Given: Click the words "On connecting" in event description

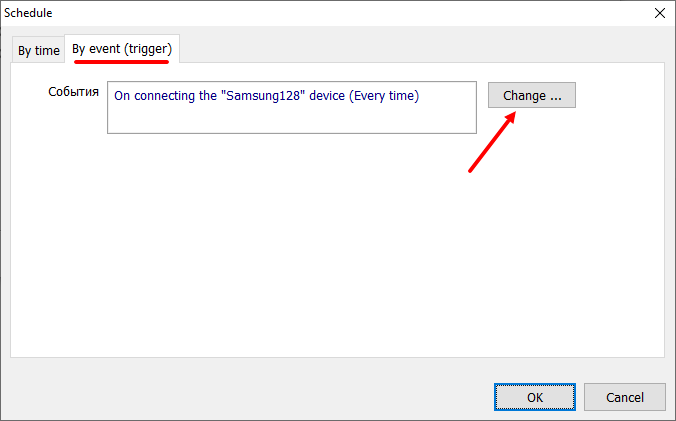Looking at the screenshot, I should (x=151, y=96).
